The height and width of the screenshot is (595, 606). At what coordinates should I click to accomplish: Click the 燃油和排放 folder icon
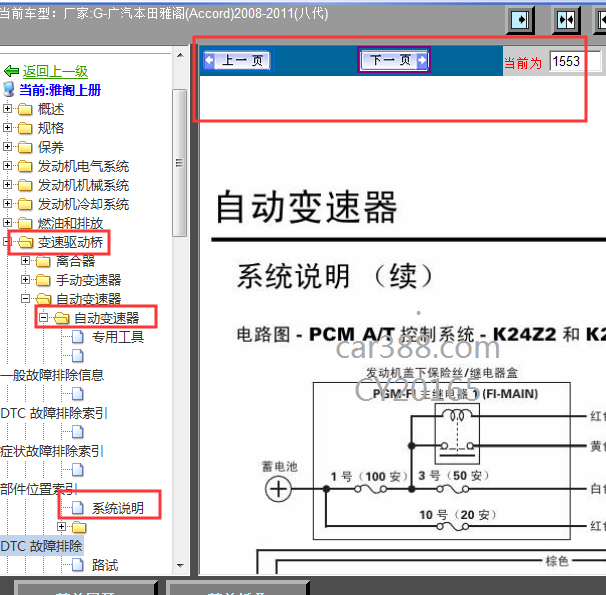(x=25, y=223)
